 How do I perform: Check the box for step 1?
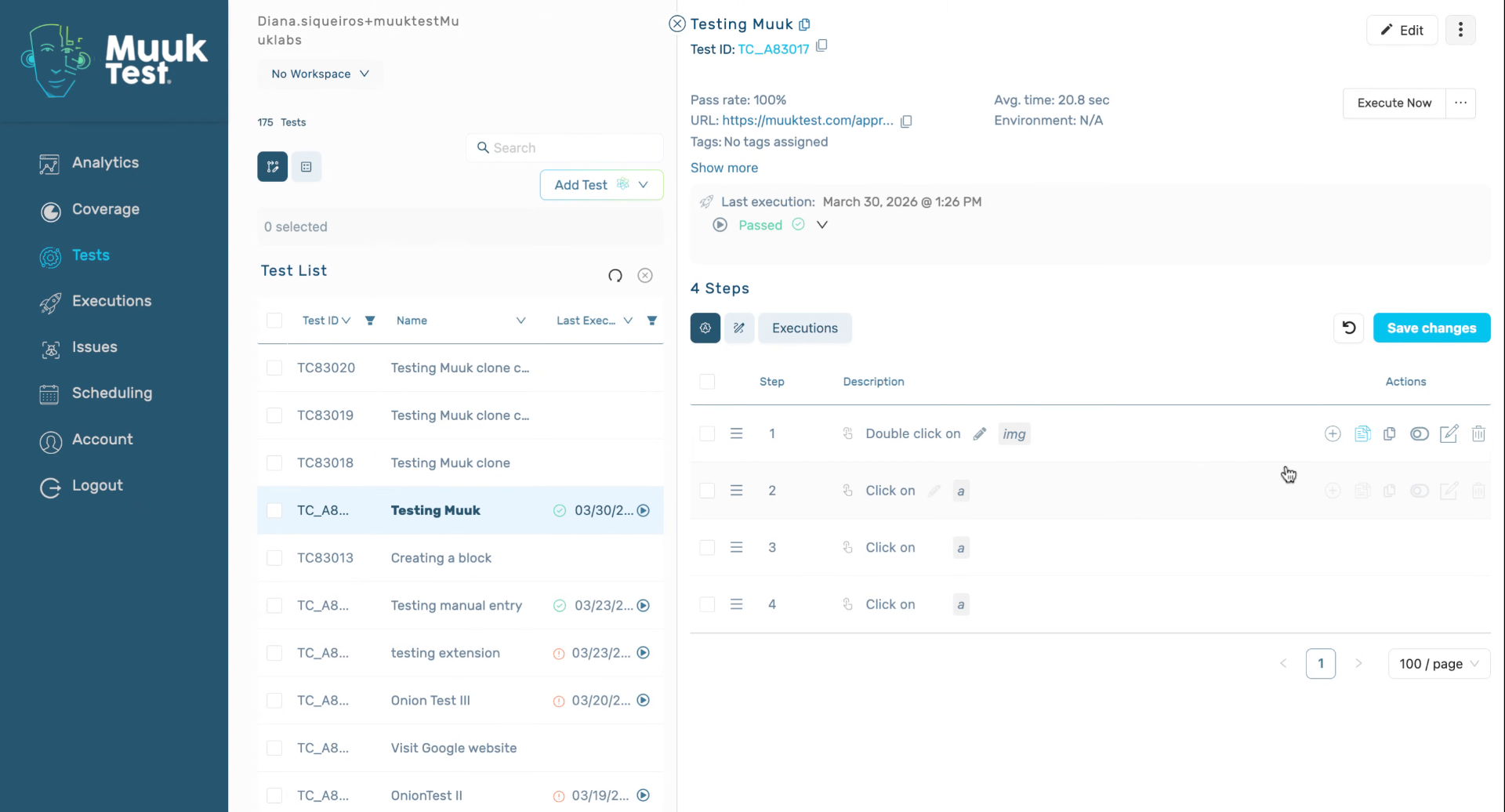(x=707, y=434)
